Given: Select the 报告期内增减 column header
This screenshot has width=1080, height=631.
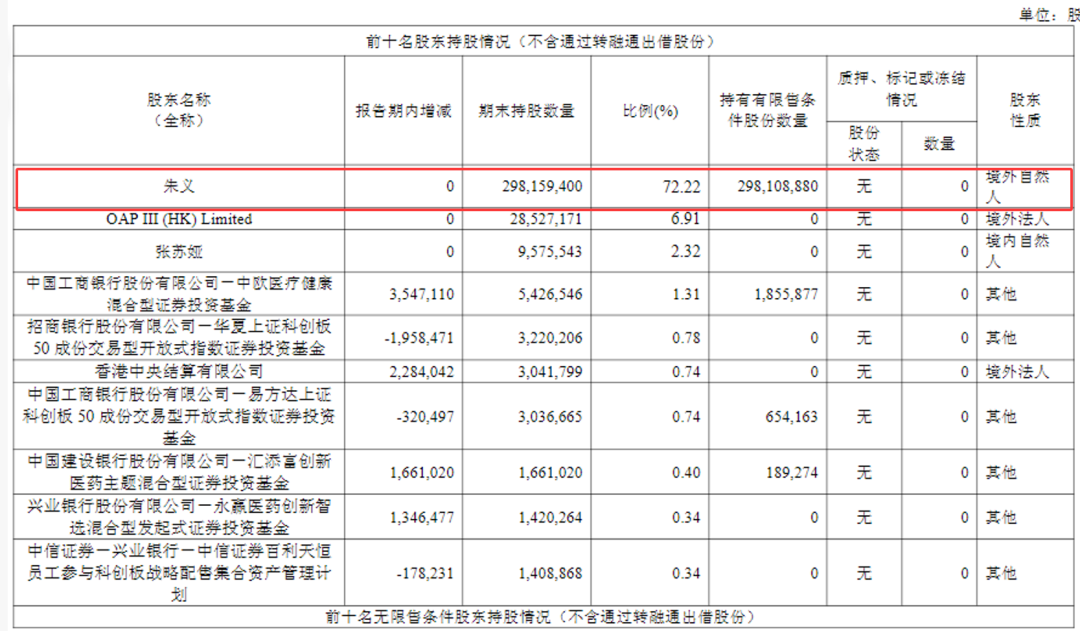Looking at the screenshot, I should point(404,111).
